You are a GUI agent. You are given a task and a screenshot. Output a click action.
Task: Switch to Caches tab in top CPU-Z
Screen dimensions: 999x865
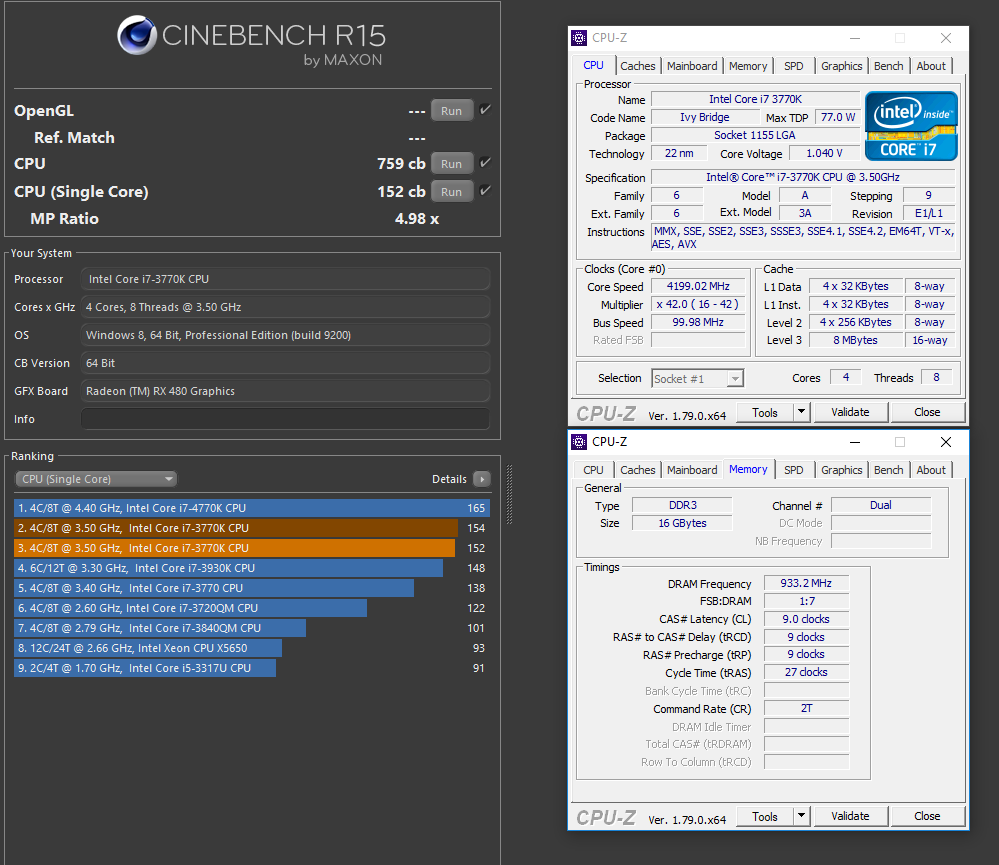pyautogui.click(x=638, y=66)
